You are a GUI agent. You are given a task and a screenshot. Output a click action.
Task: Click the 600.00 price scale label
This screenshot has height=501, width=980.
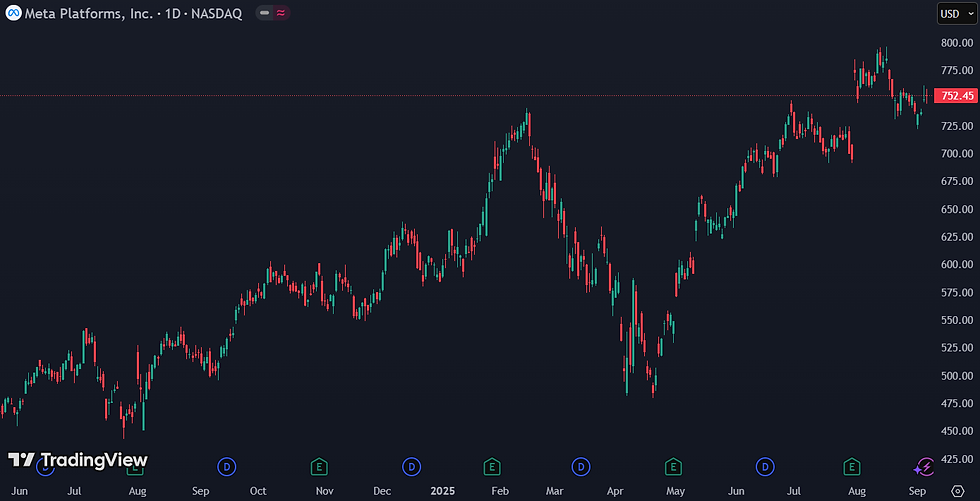(958, 264)
